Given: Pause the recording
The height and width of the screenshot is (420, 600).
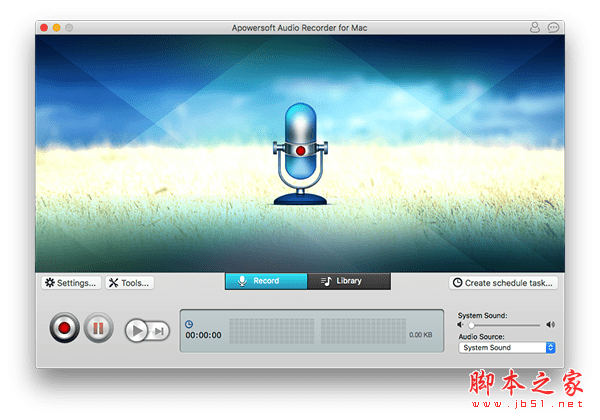Looking at the screenshot, I should point(98,328).
